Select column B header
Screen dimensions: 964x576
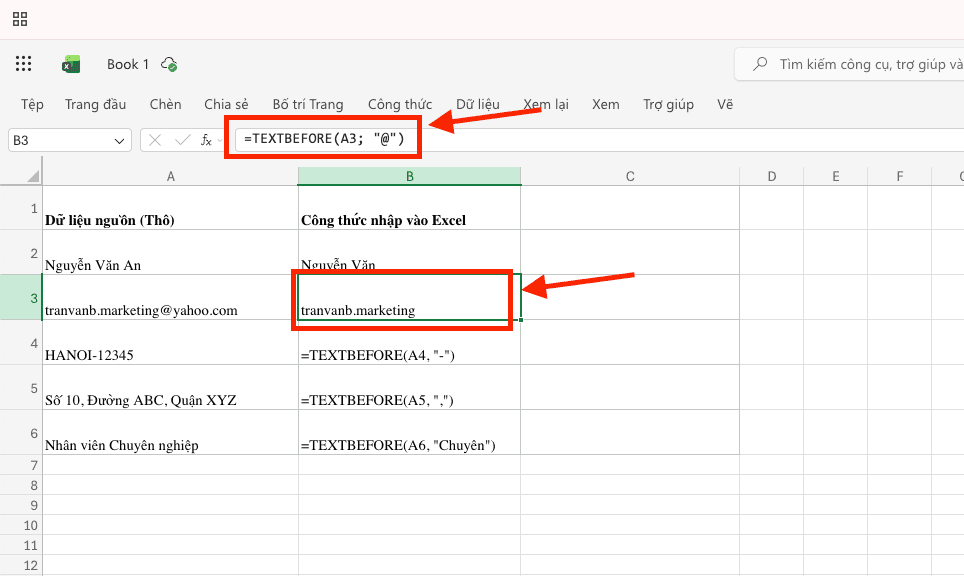409,176
